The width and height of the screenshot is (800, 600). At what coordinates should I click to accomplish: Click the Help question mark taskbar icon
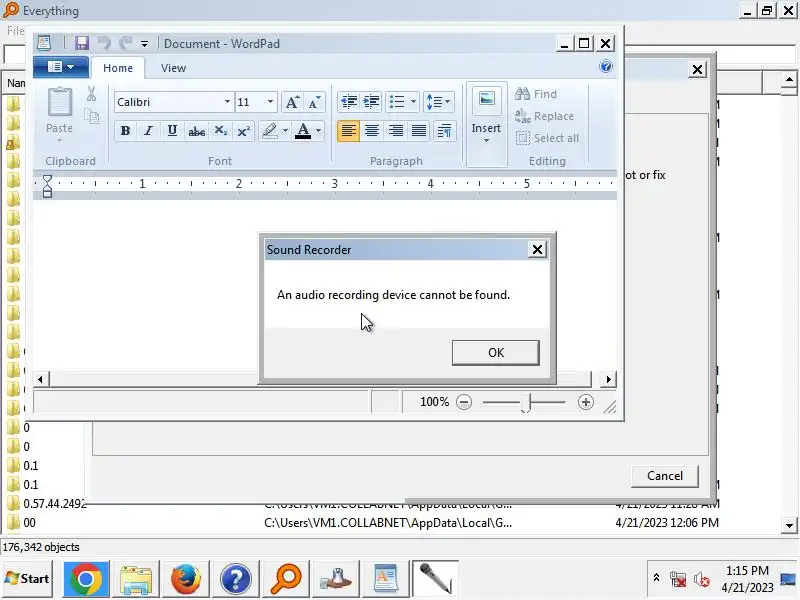click(235, 579)
